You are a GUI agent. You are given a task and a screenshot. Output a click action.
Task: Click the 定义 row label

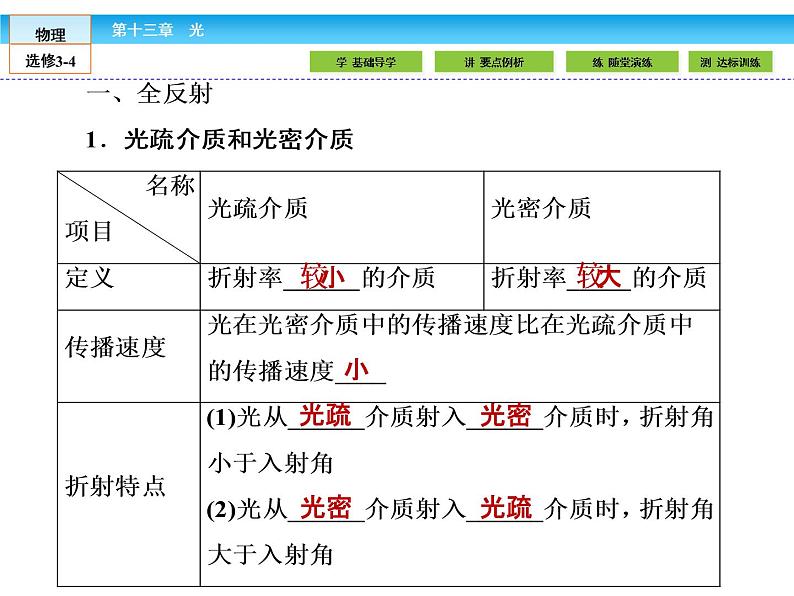90,277
